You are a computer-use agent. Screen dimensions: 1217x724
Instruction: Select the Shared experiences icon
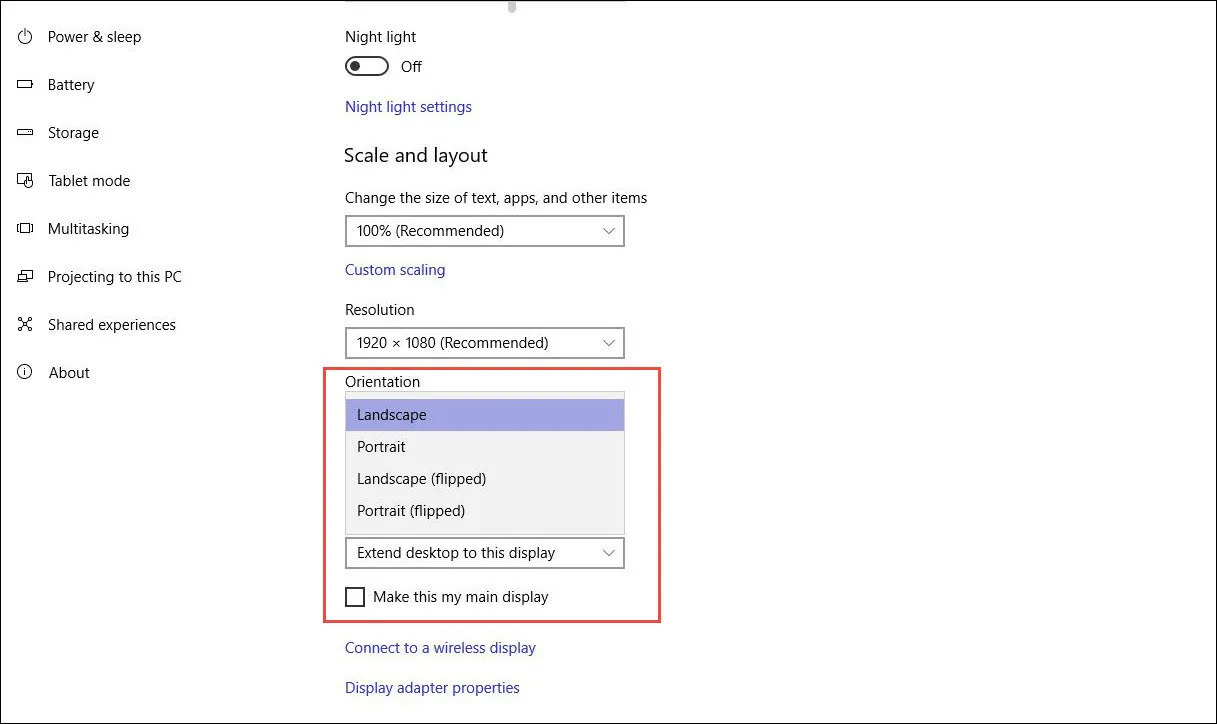tap(25, 325)
